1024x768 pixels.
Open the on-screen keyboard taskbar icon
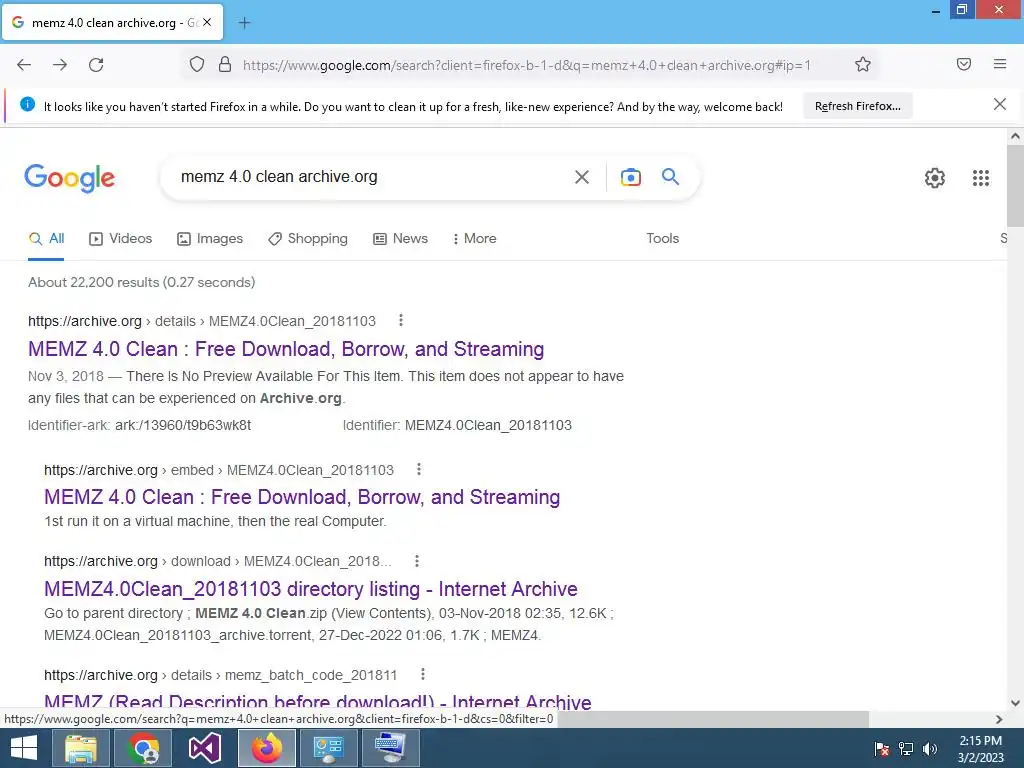click(391, 748)
